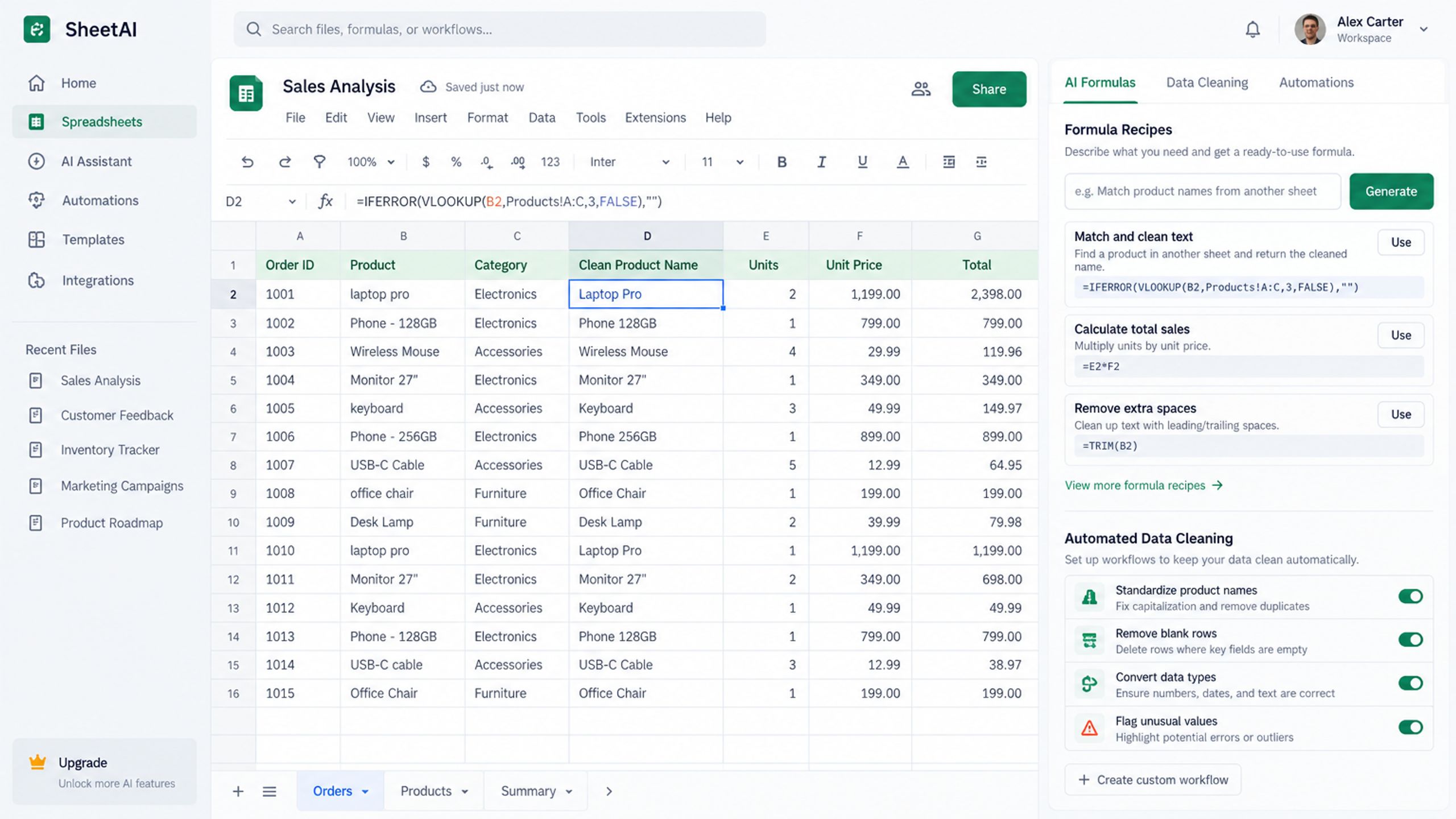The width and height of the screenshot is (1456, 819).
Task: Toggle underline formatting
Action: click(862, 162)
